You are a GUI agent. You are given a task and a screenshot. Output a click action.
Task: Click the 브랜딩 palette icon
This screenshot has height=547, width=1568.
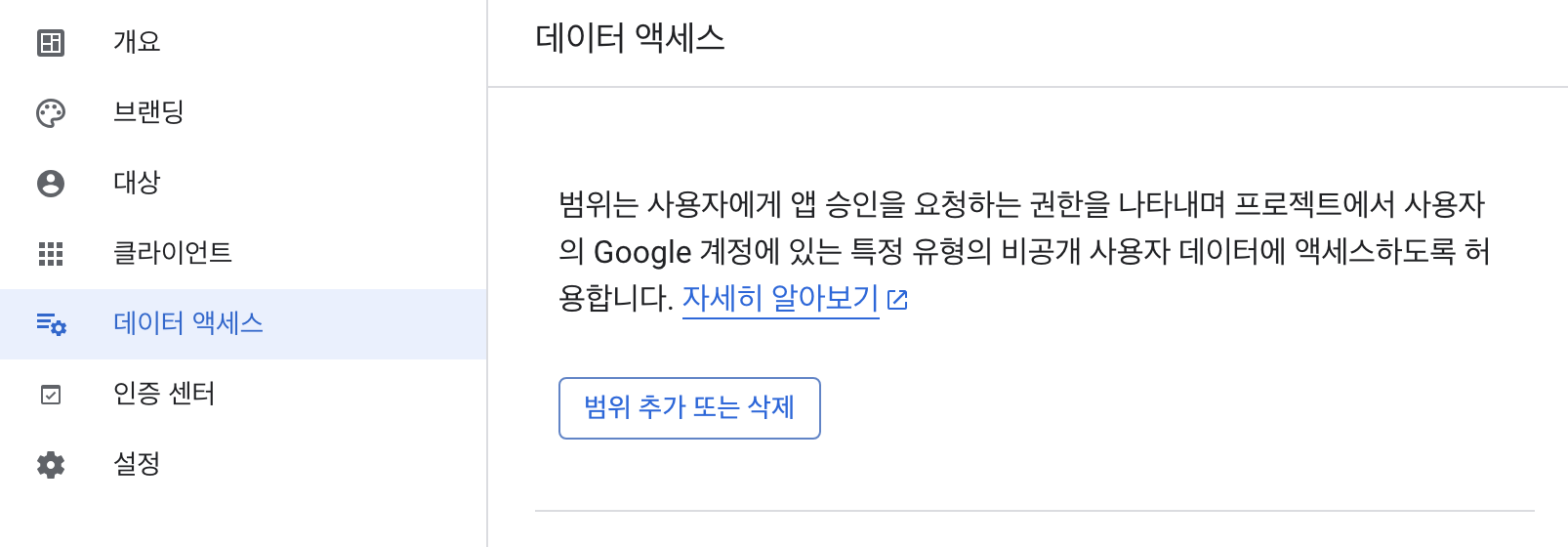pyautogui.click(x=51, y=113)
